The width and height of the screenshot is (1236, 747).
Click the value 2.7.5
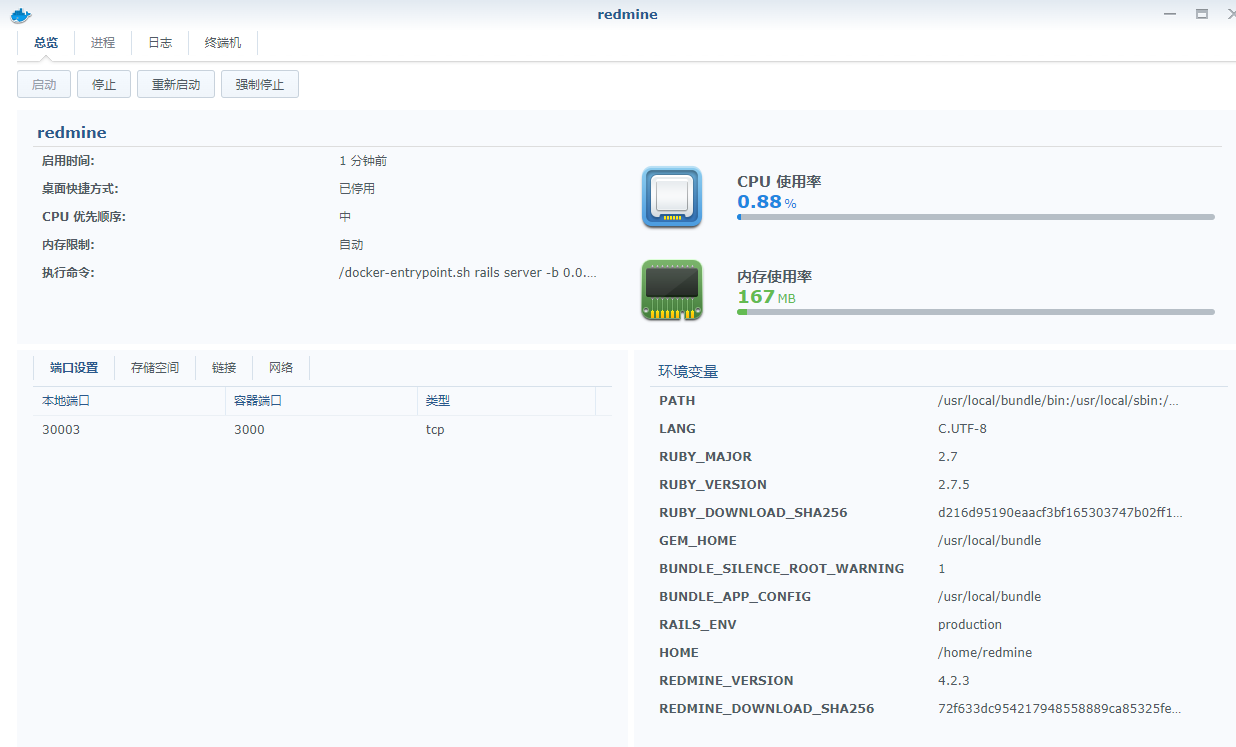(953, 485)
